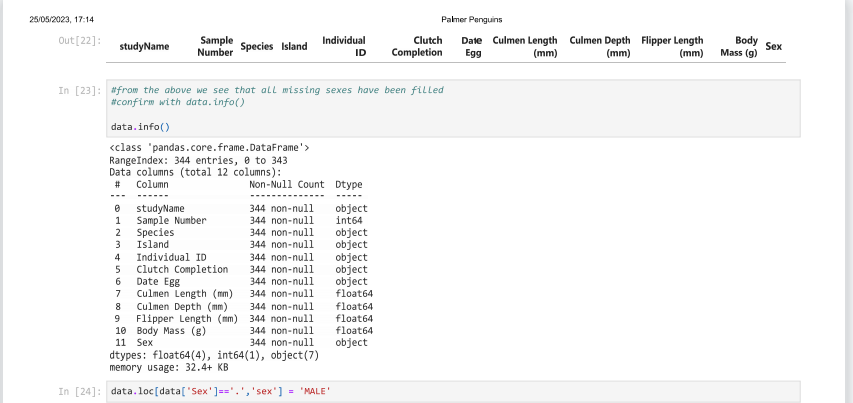This screenshot has width=853, height=403.
Task: Click the Clutch Completion column header
Action: click(417, 46)
